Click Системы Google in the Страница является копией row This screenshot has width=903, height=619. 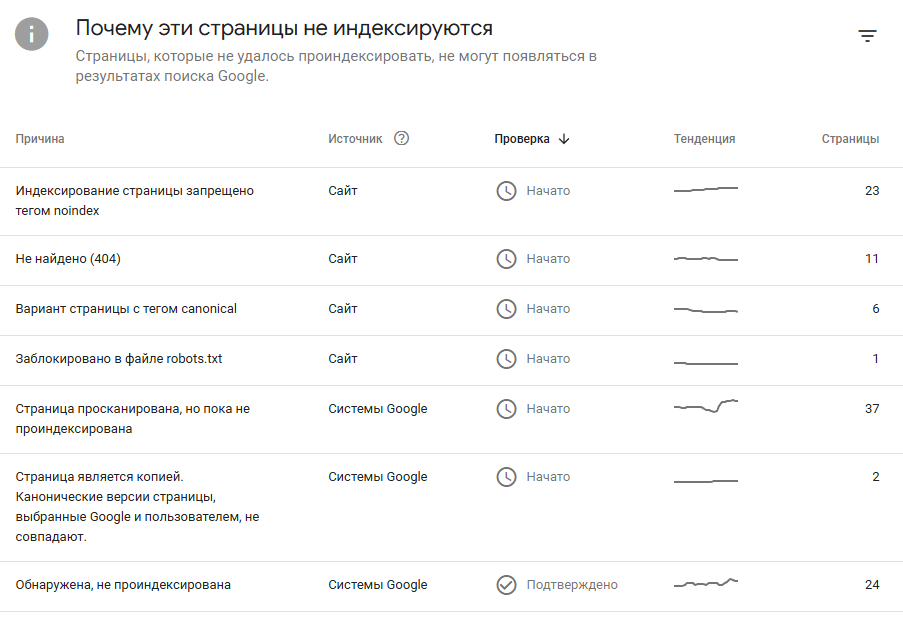click(378, 477)
